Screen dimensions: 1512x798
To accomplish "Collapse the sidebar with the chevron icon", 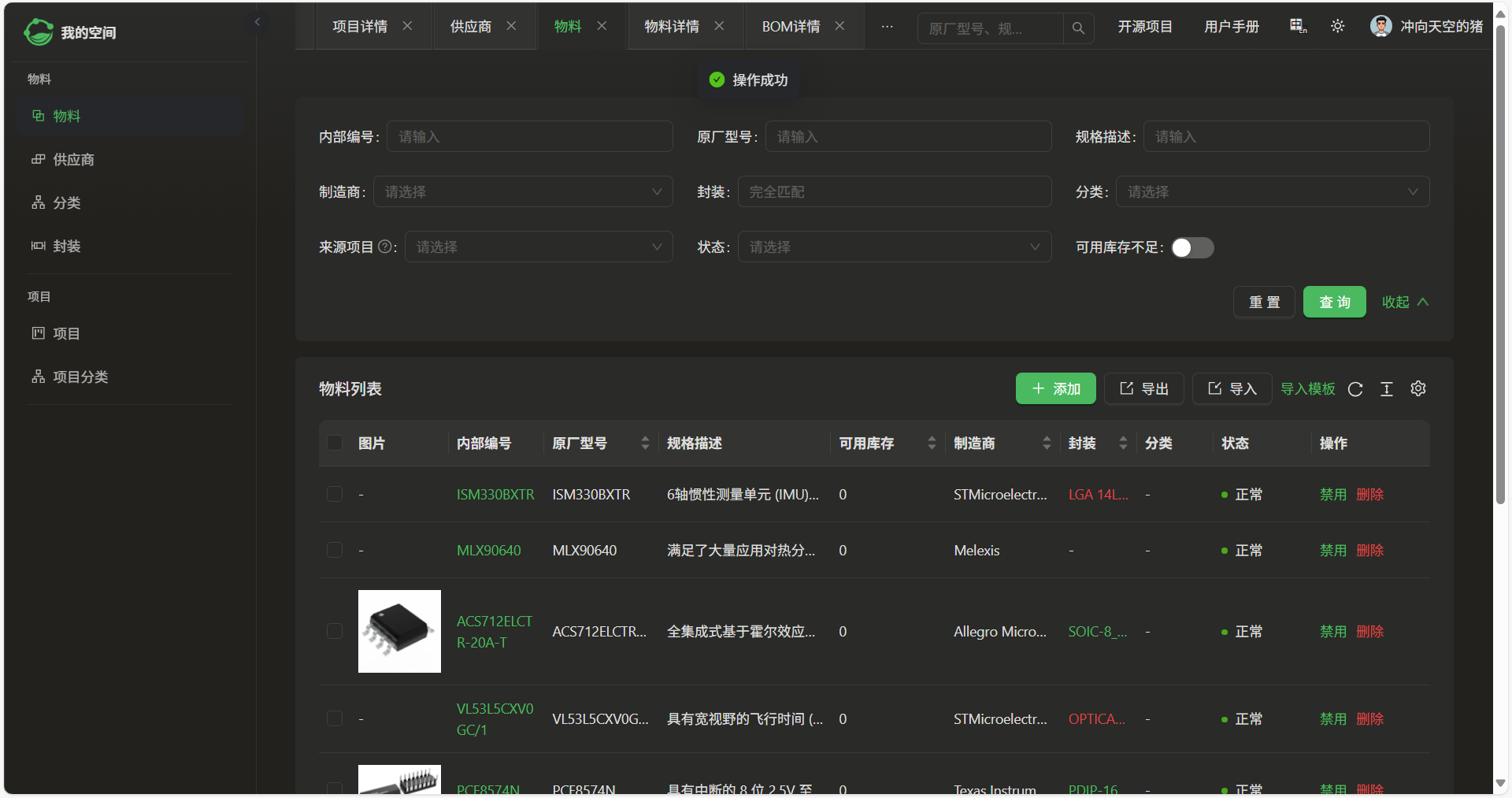I will [258, 22].
